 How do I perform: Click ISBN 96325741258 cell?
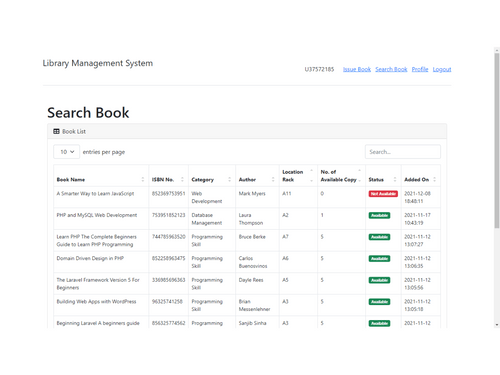pos(168,305)
